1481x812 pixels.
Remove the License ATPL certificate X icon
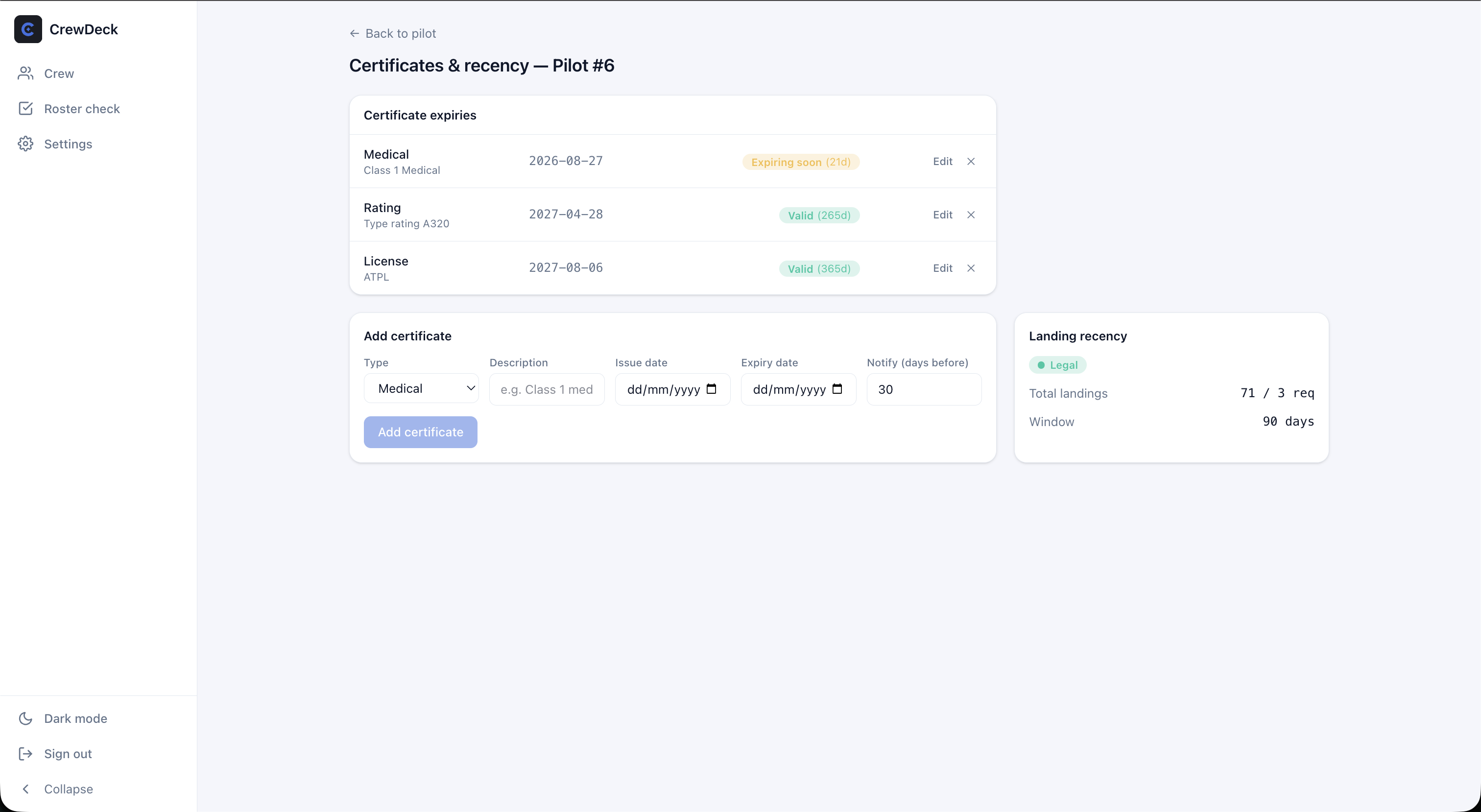(x=971, y=268)
